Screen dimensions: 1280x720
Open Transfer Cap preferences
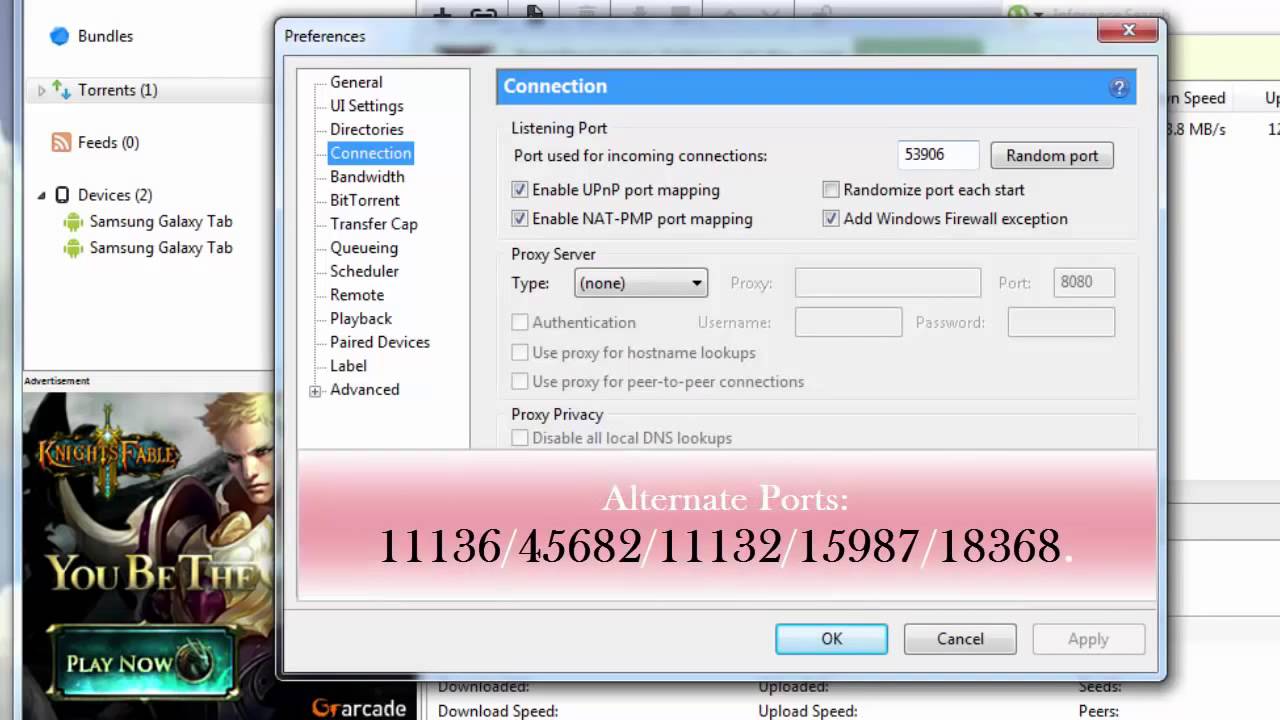click(x=374, y=224)
